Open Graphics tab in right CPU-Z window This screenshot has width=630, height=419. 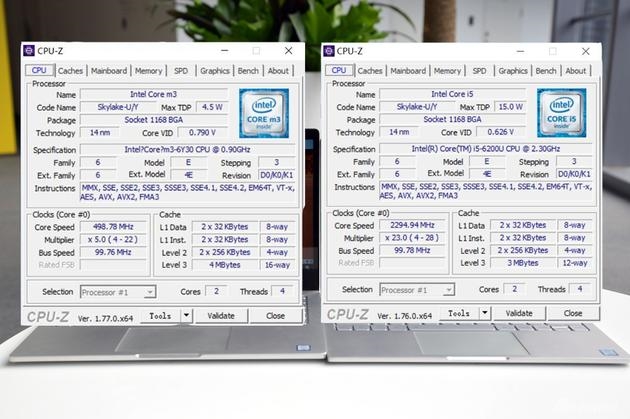pos(513,71)
